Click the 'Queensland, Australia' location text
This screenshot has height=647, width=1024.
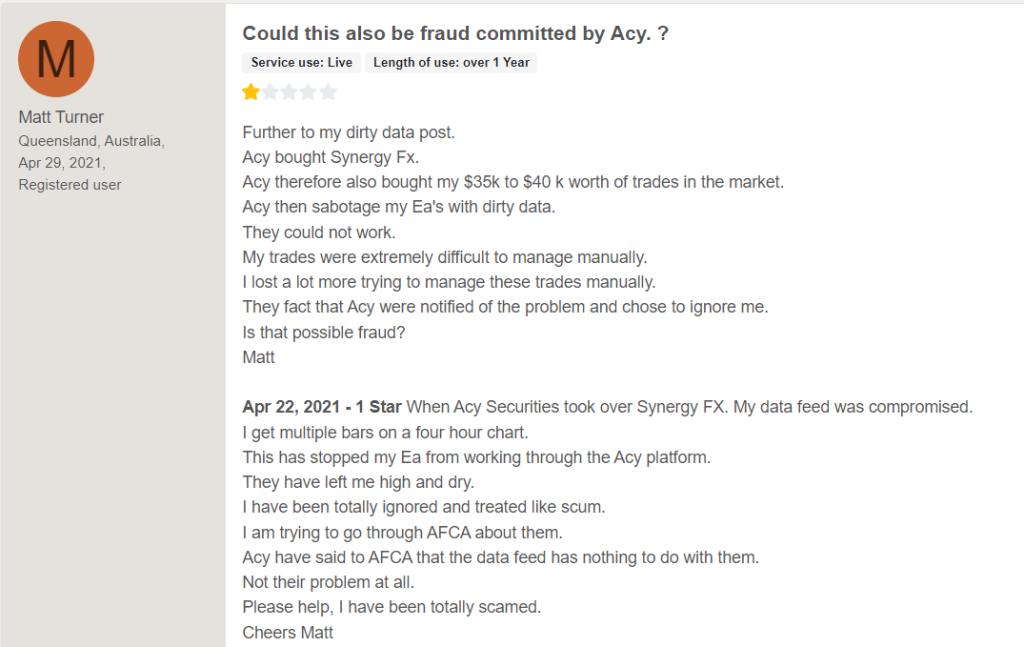[x=91, y=141]
